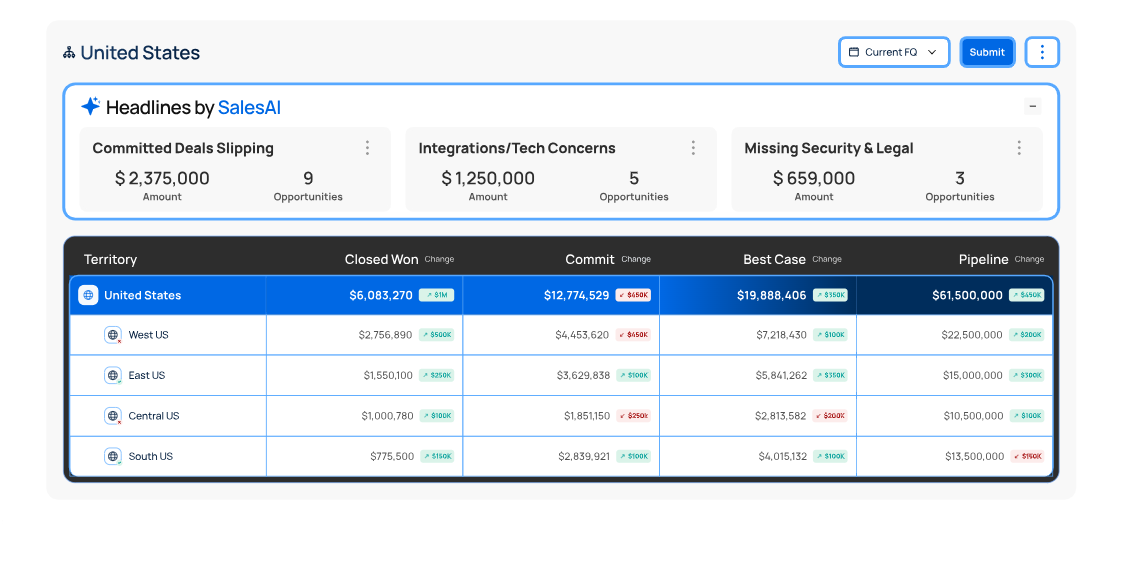Click the $500K change badge for West US
Screen dimensions: 1122x566
coord(436,335)
